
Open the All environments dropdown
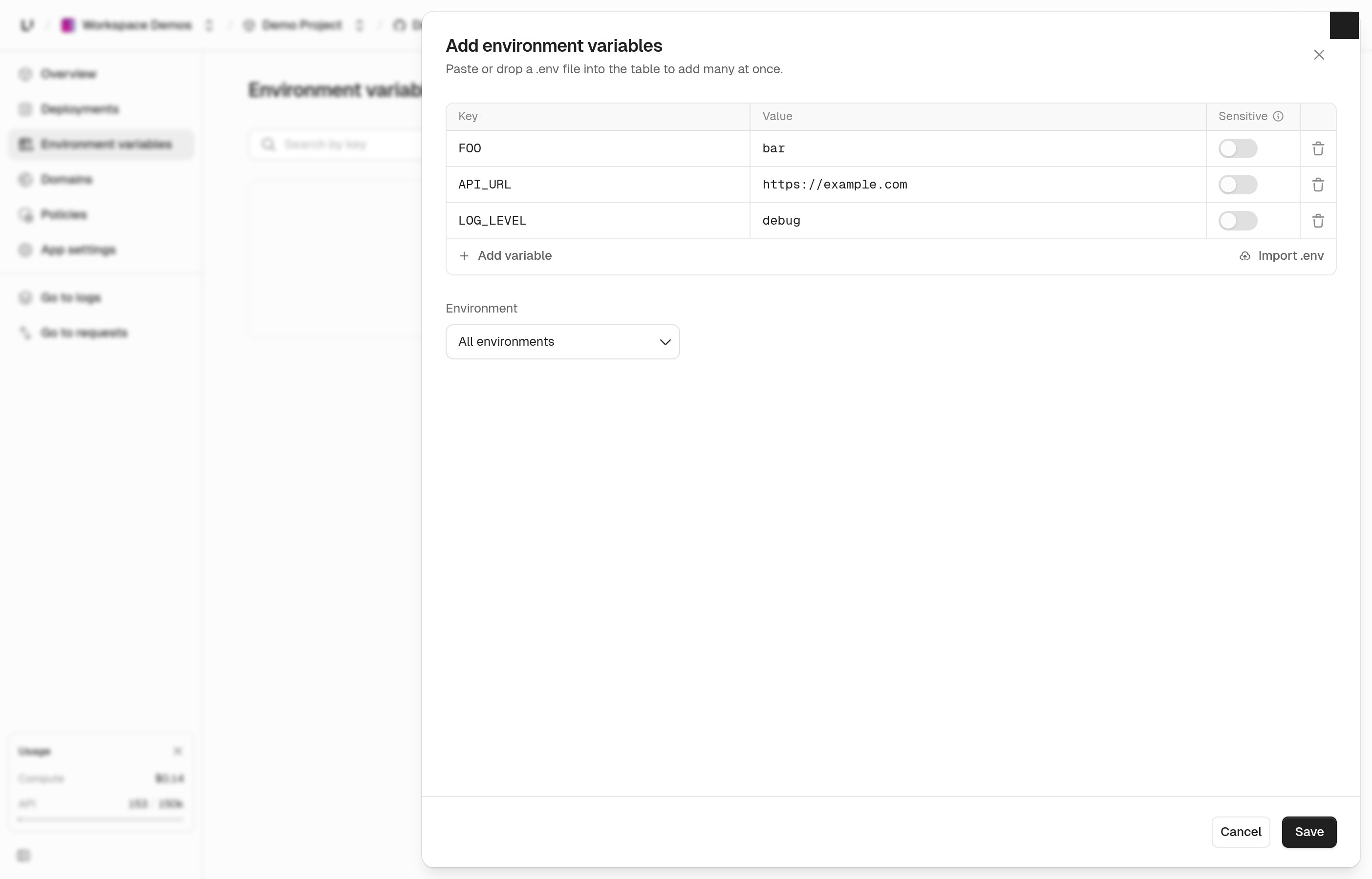coord(562,341)
